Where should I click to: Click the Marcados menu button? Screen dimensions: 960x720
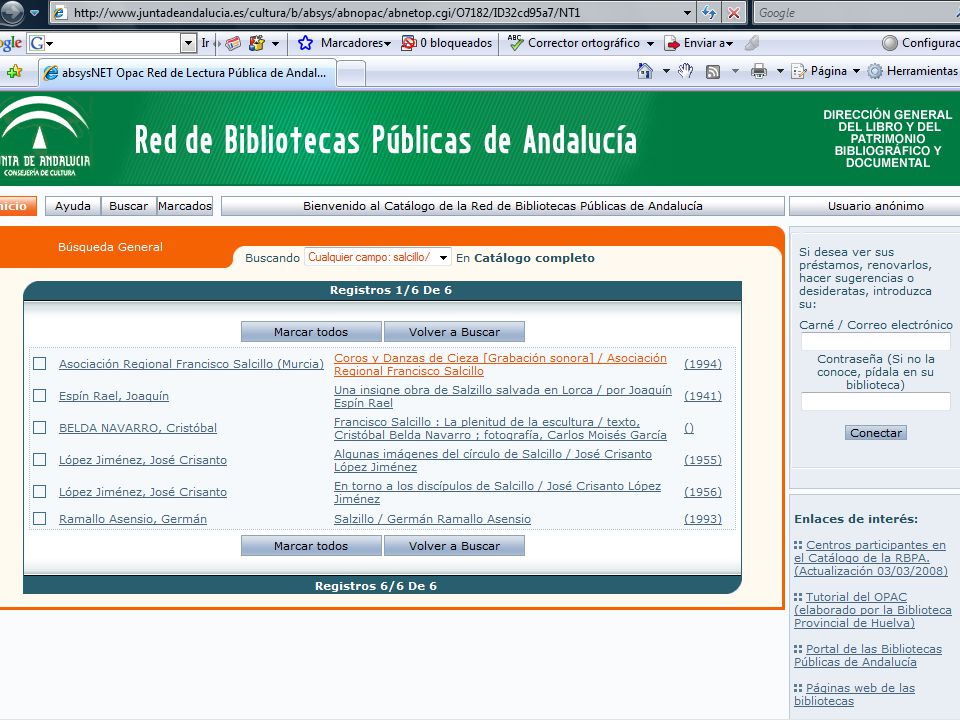click(x=185, y=206)
